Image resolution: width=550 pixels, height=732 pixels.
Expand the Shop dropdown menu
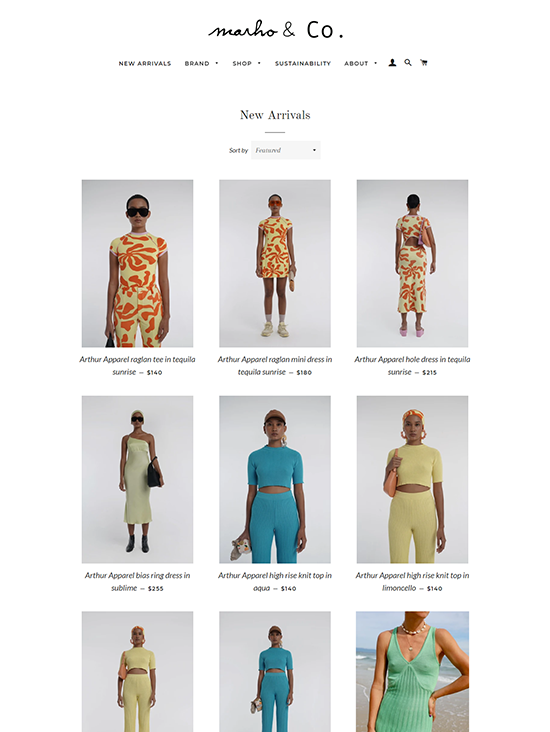[x=247, y=63]
